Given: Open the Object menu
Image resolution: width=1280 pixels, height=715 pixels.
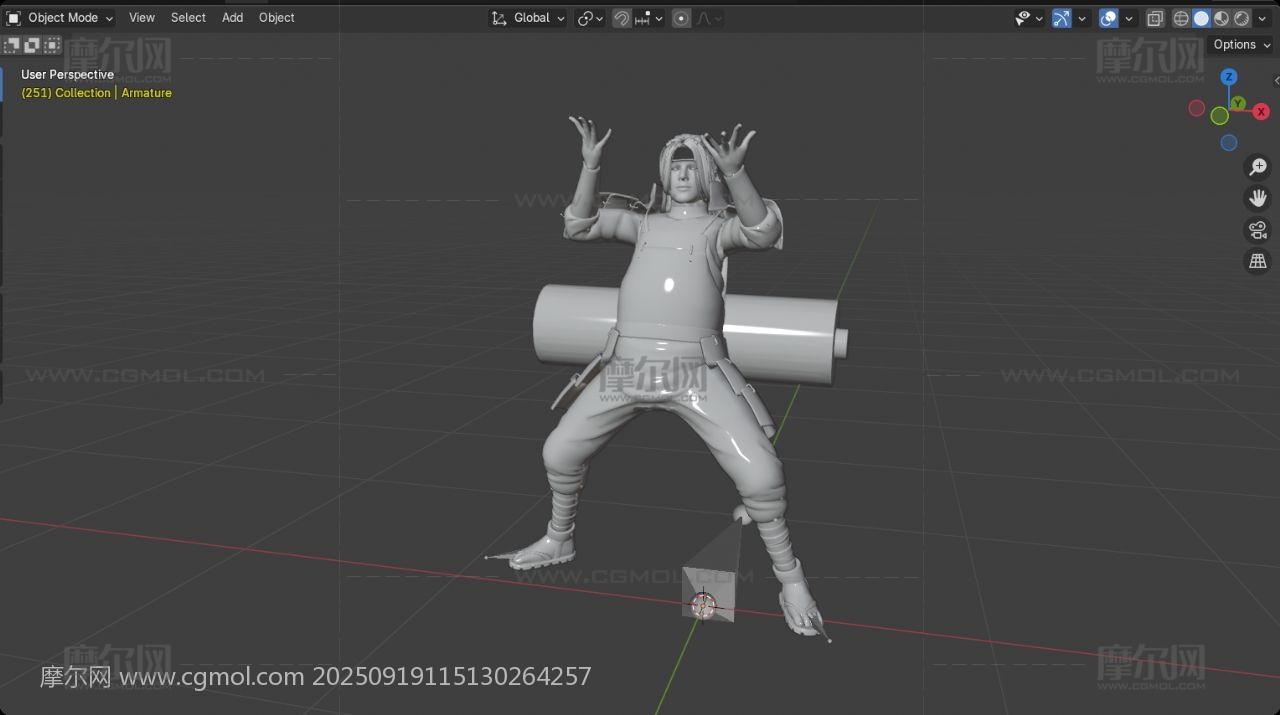Looking at the screenshot, I should point(277,18).
